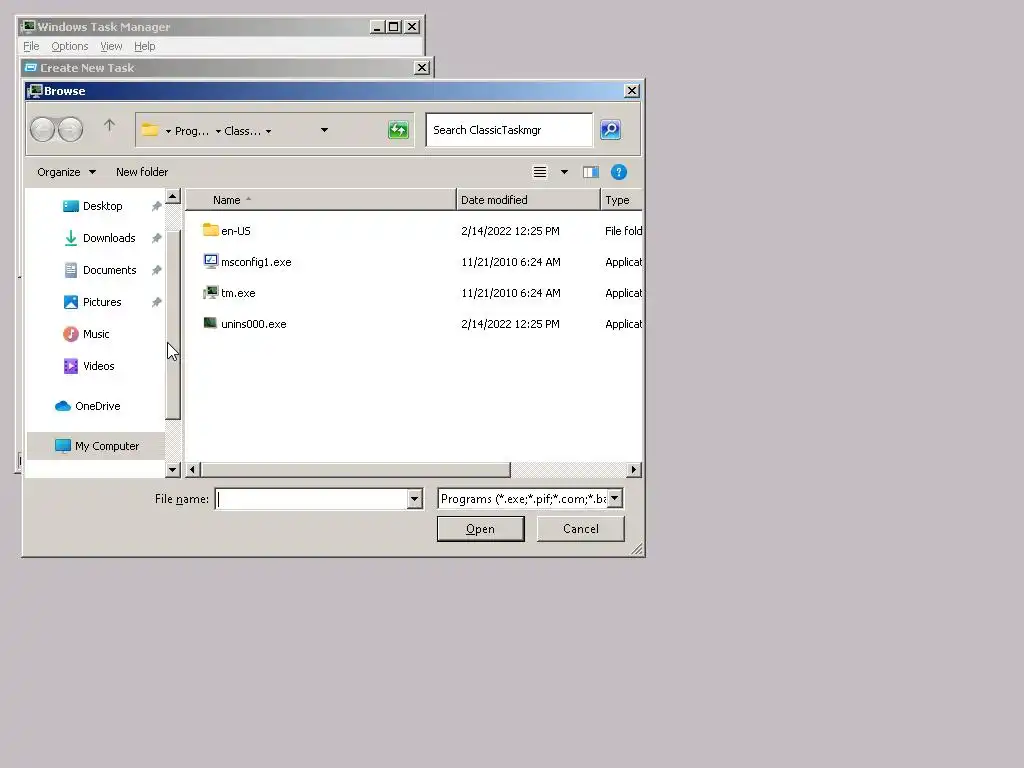Click the Back navigation arrow button
The height and width of the screenshot is (768, 1024).
point(43,129)
